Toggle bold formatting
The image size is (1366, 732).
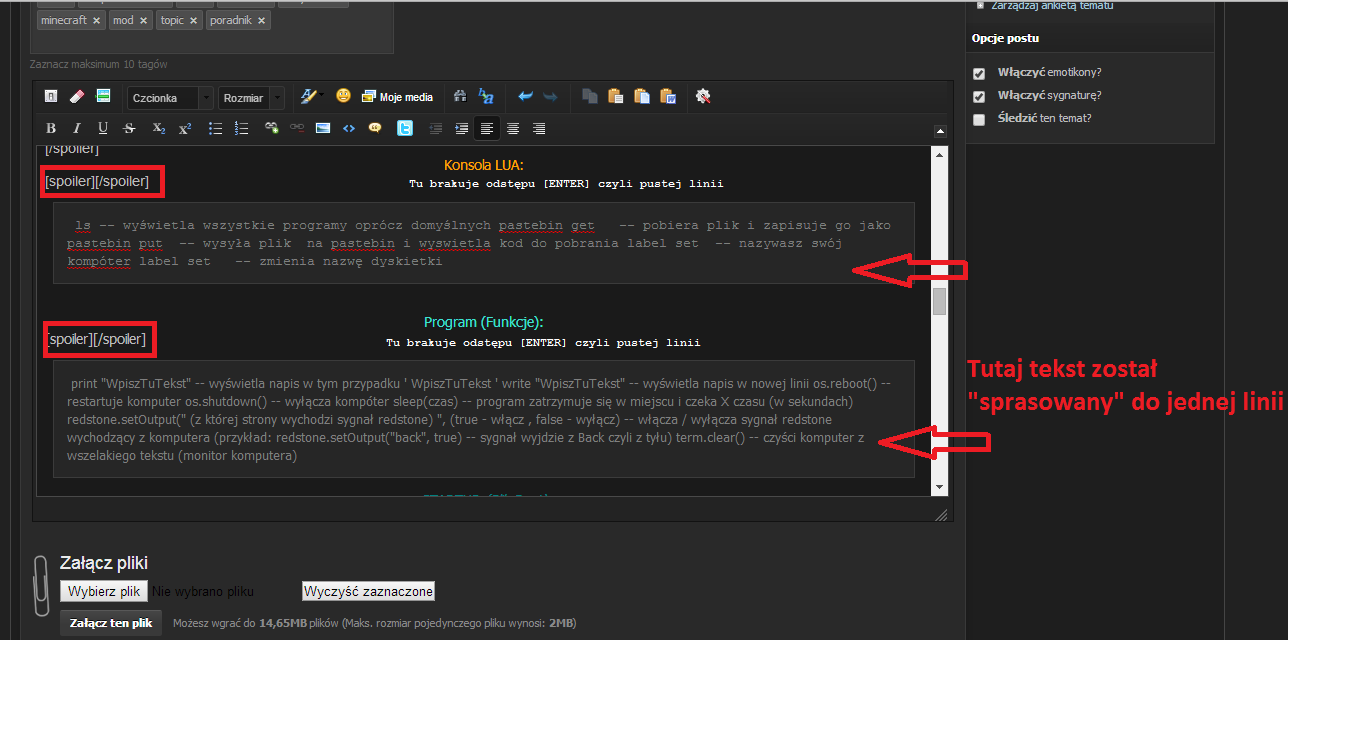tap(51, 128)
